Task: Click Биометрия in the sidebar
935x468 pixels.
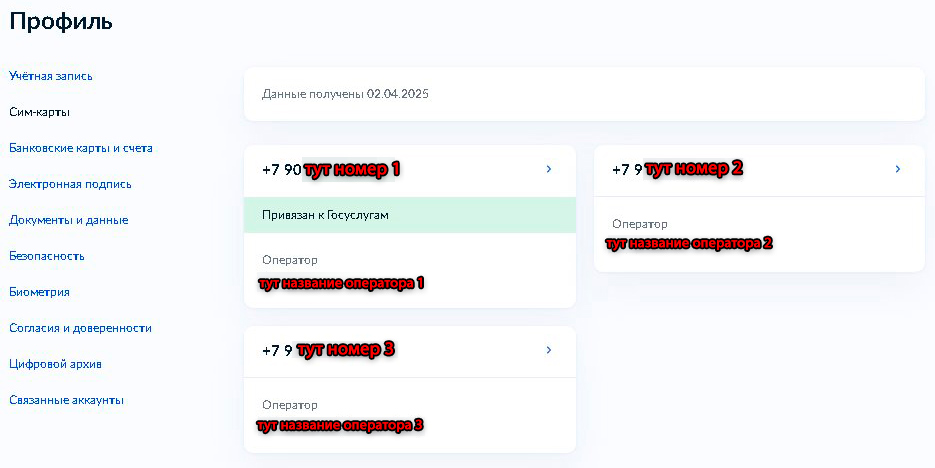Action: pyautogui.click(x=39, y=292)
